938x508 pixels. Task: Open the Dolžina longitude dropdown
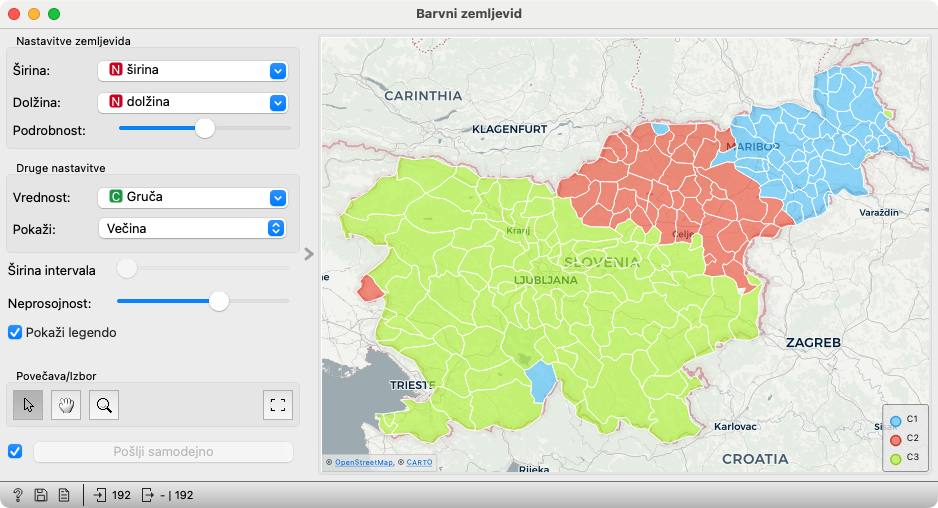(193, 102)
